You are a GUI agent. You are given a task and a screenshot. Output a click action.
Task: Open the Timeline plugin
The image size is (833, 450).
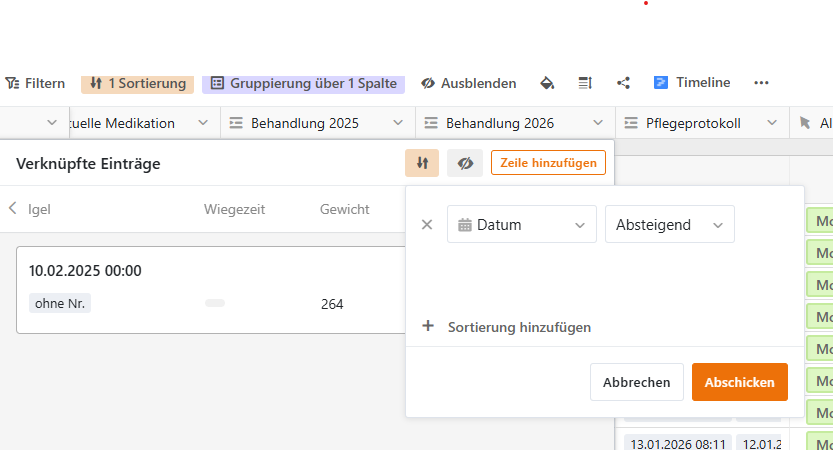(x=692, y=83)
